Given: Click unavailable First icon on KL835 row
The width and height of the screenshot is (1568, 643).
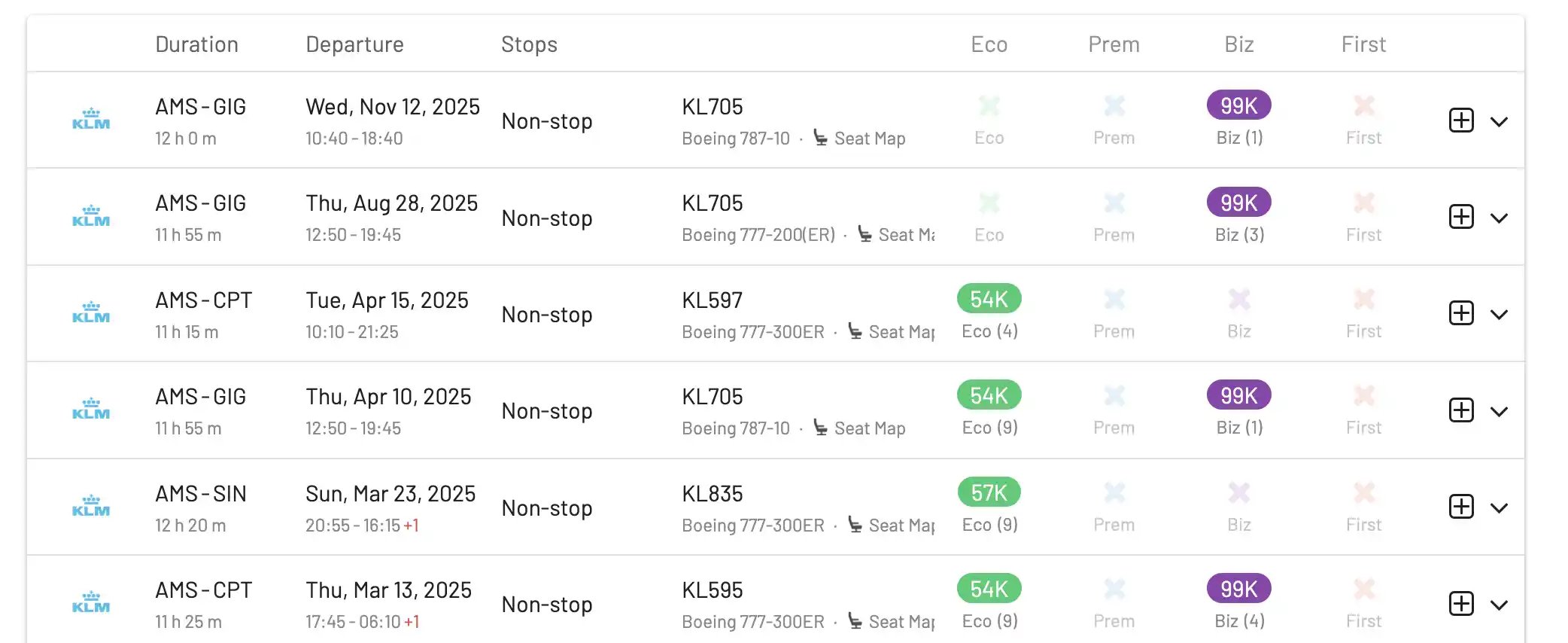Looking at the screenshot, I should 1363,493.
